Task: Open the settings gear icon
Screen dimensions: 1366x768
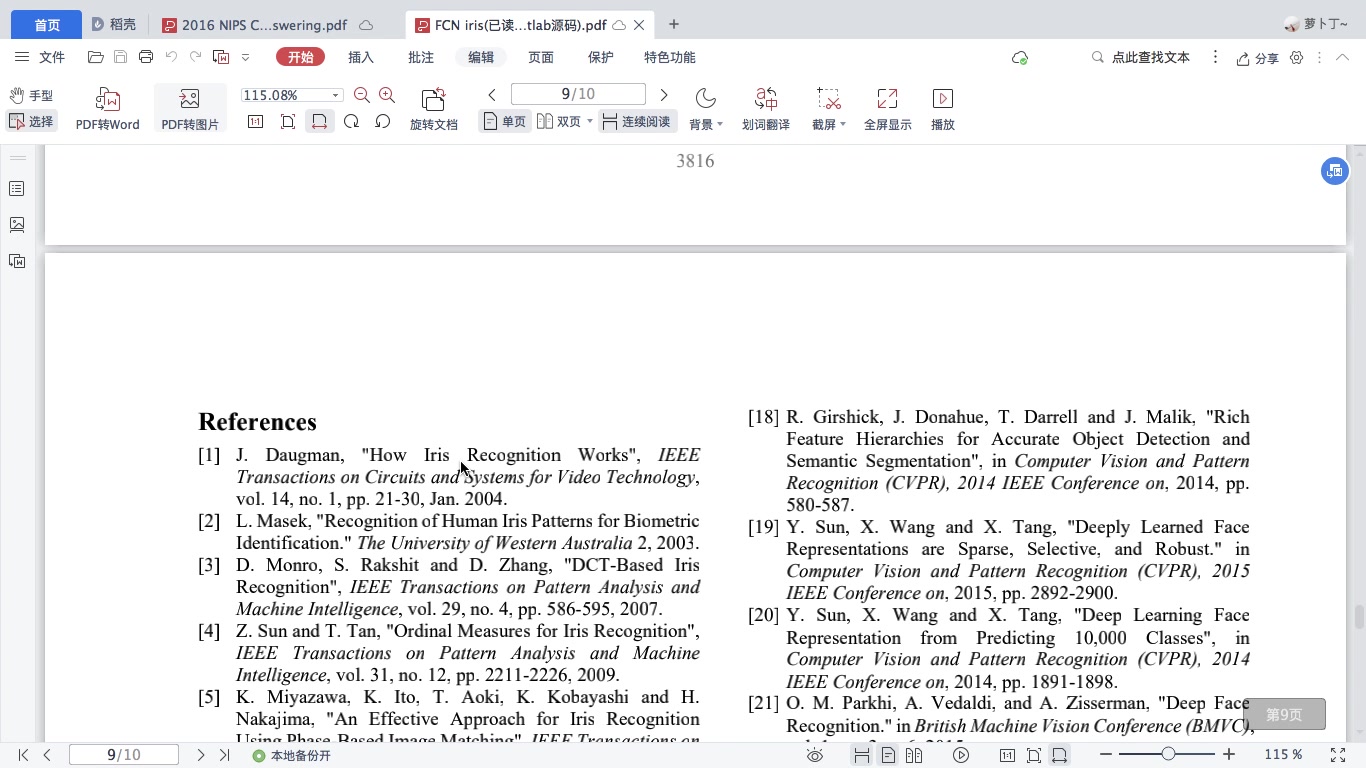Action: click(x=1297, y=58)
